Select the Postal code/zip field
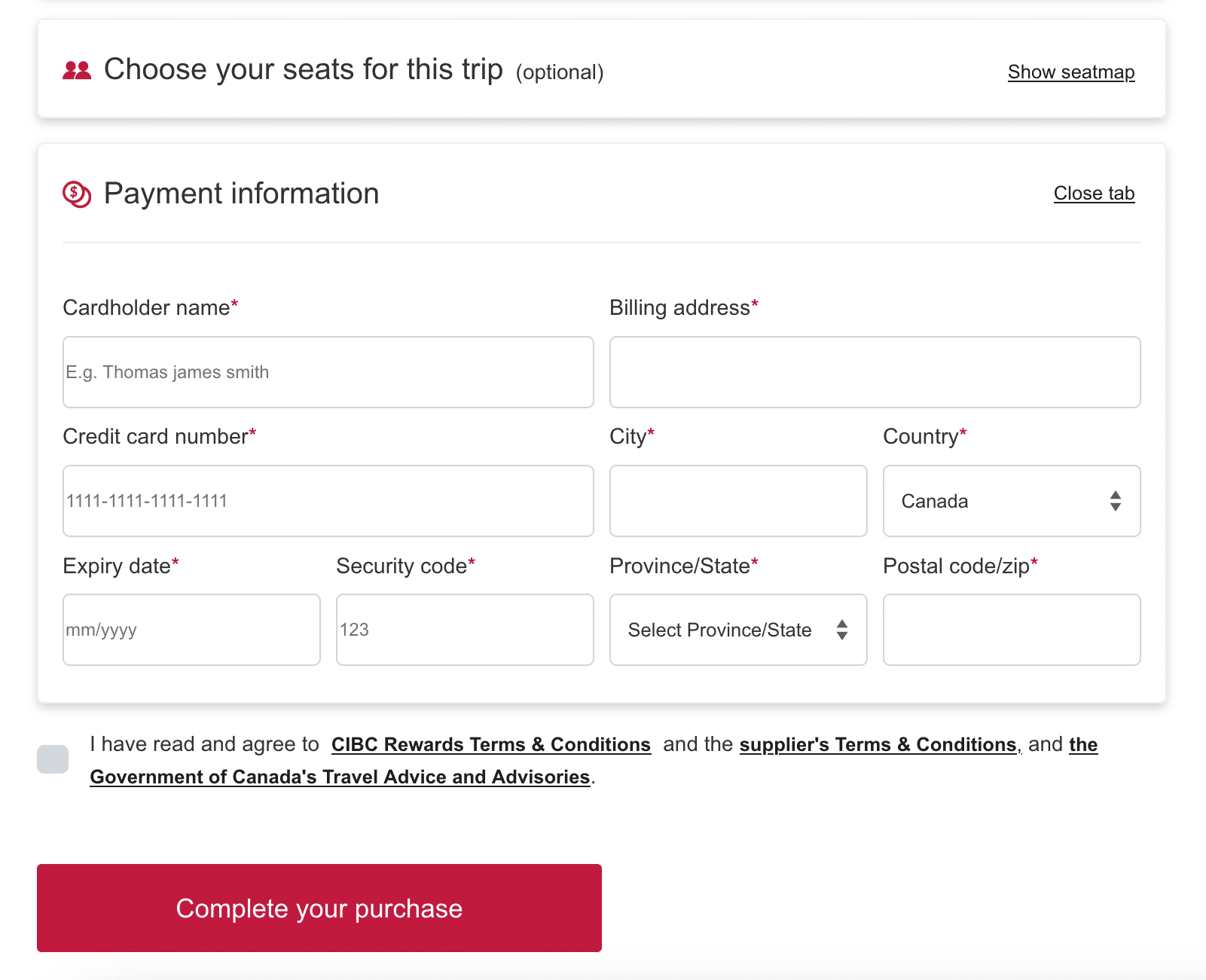This screenshot has width=1206, height=980. click(1012, 630)
